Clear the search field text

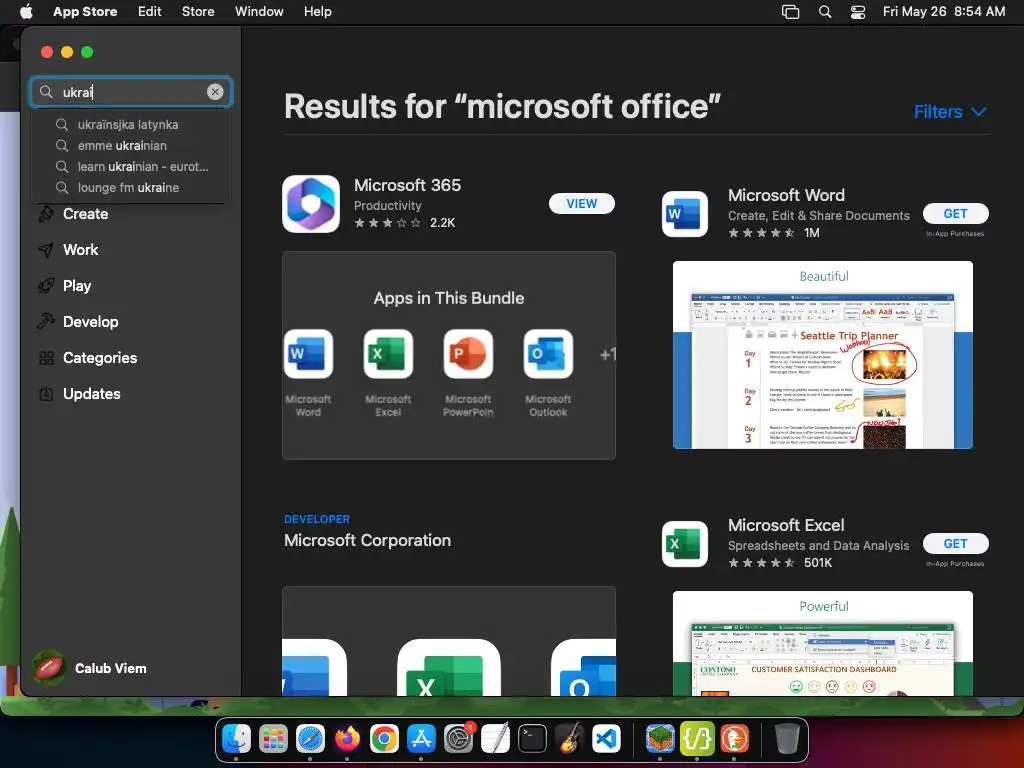(215, 92)
